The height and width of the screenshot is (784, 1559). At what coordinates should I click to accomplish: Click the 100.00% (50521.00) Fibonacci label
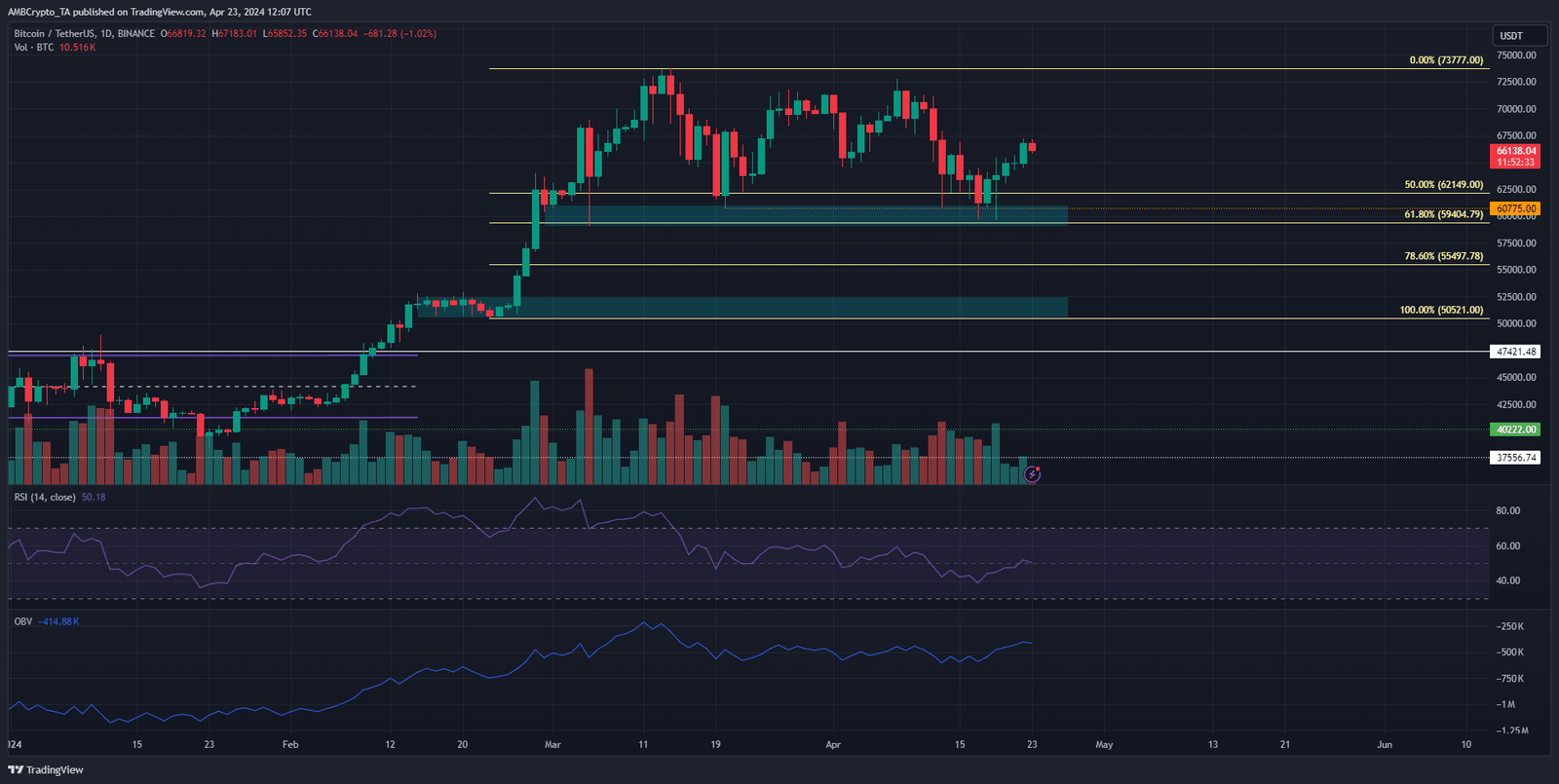[x=1441, y=310]
